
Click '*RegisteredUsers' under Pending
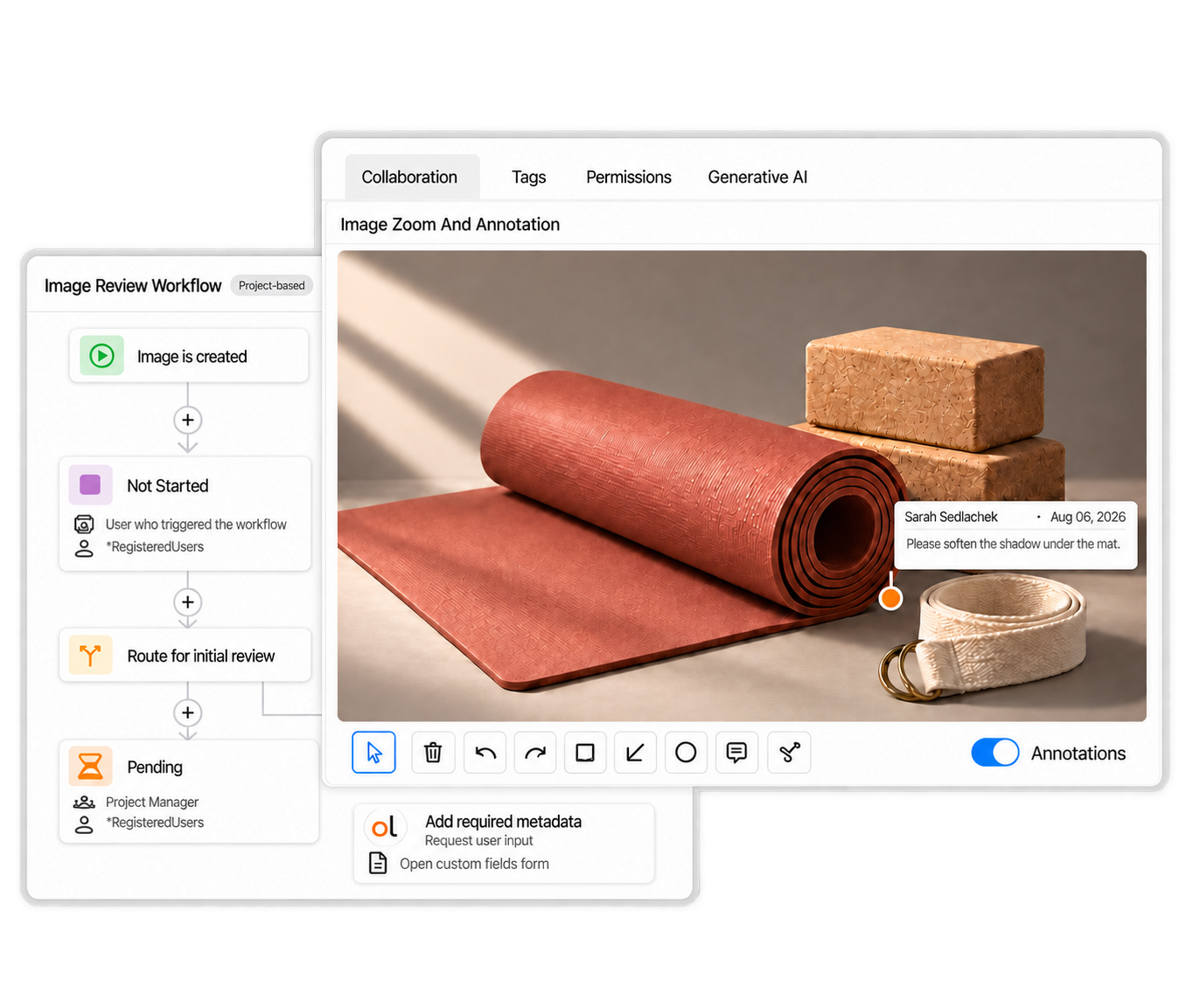[155, 823]
